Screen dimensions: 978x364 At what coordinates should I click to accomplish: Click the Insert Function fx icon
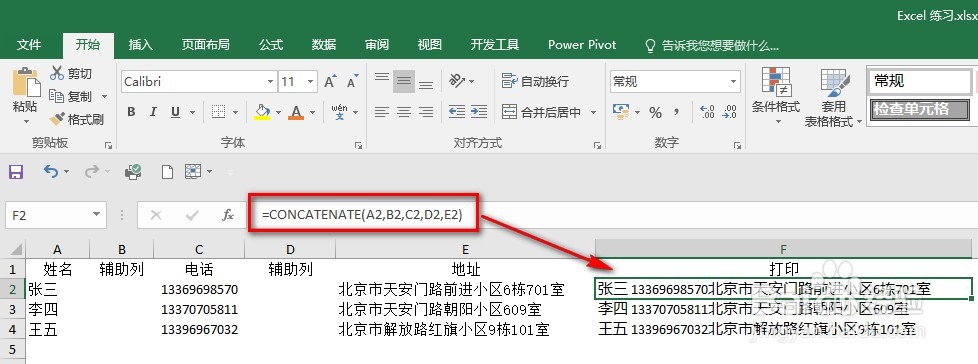pyautogui.click(x=228, y=215)
